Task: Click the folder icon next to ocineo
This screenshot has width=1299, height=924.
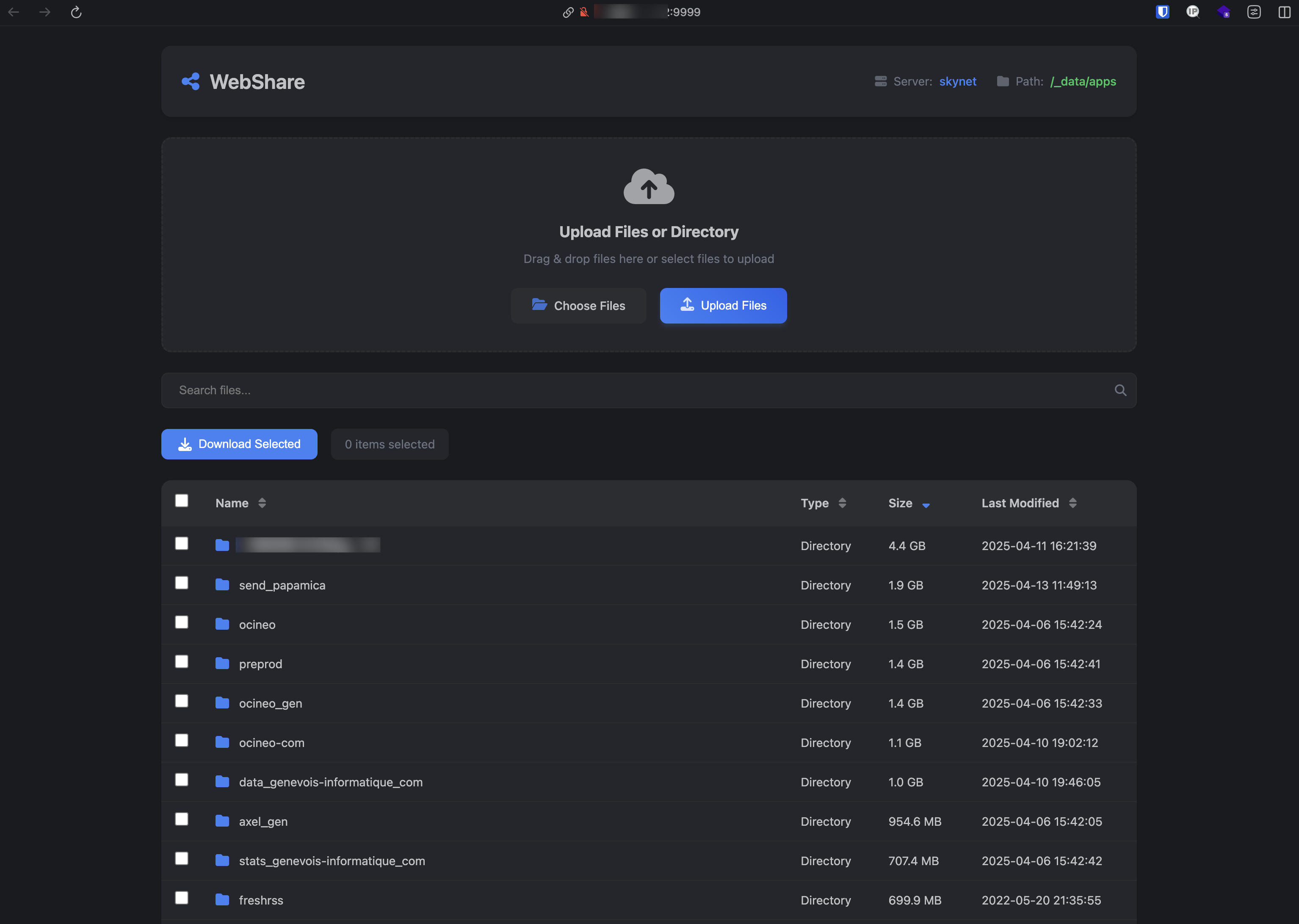Action: coord(222,624)
